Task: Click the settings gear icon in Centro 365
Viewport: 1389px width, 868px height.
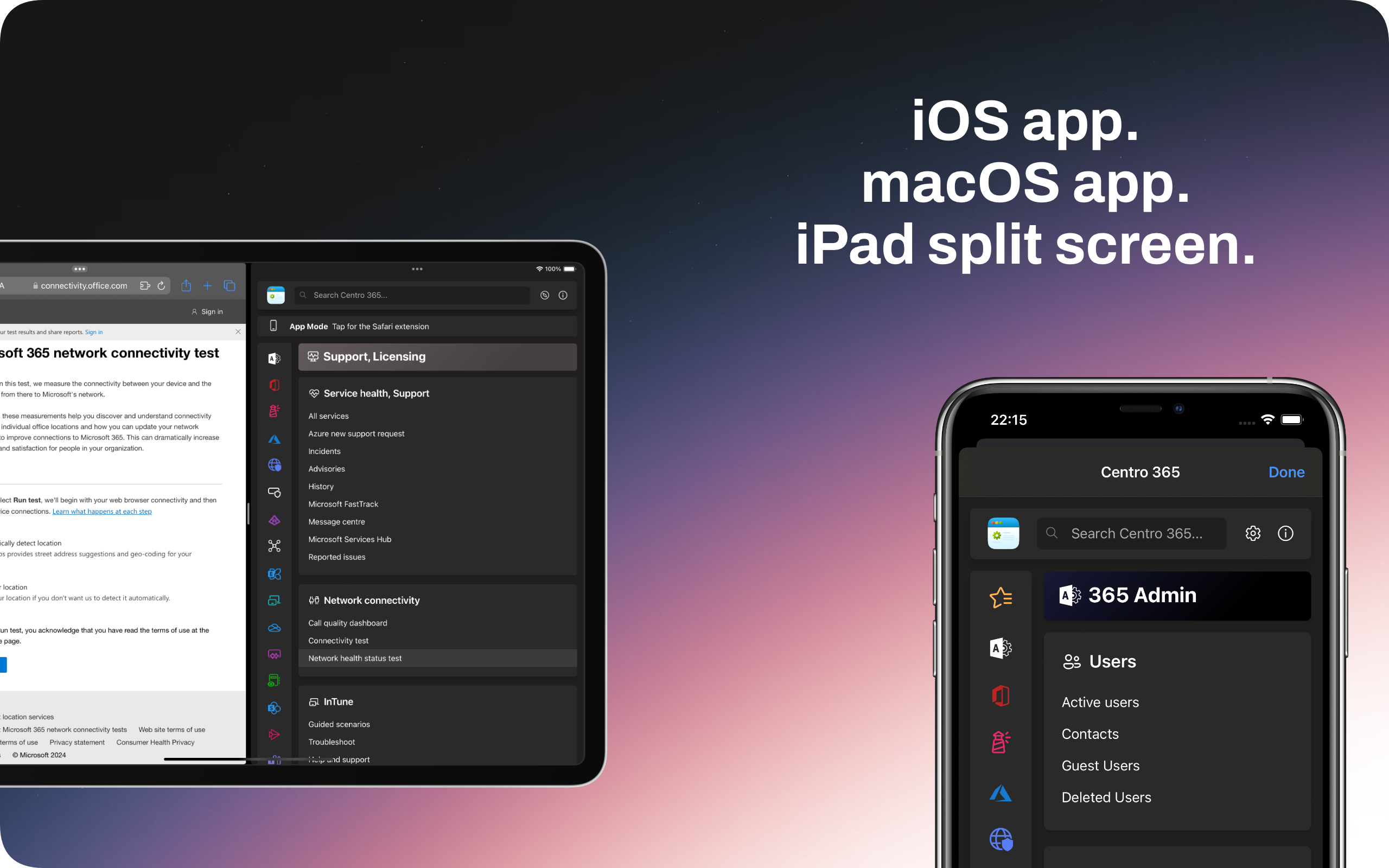Action: tap(1253, 533)
